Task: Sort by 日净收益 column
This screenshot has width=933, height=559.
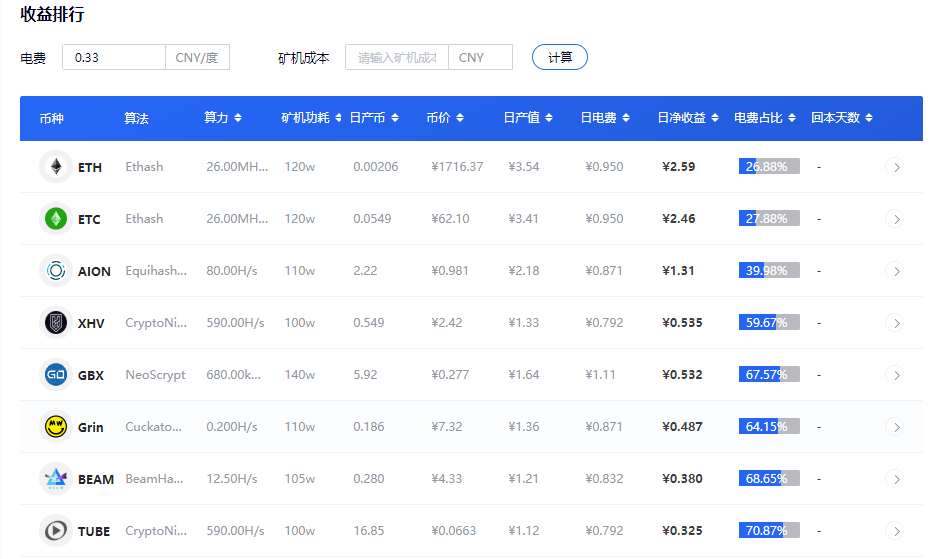Action: pos(688,118)
